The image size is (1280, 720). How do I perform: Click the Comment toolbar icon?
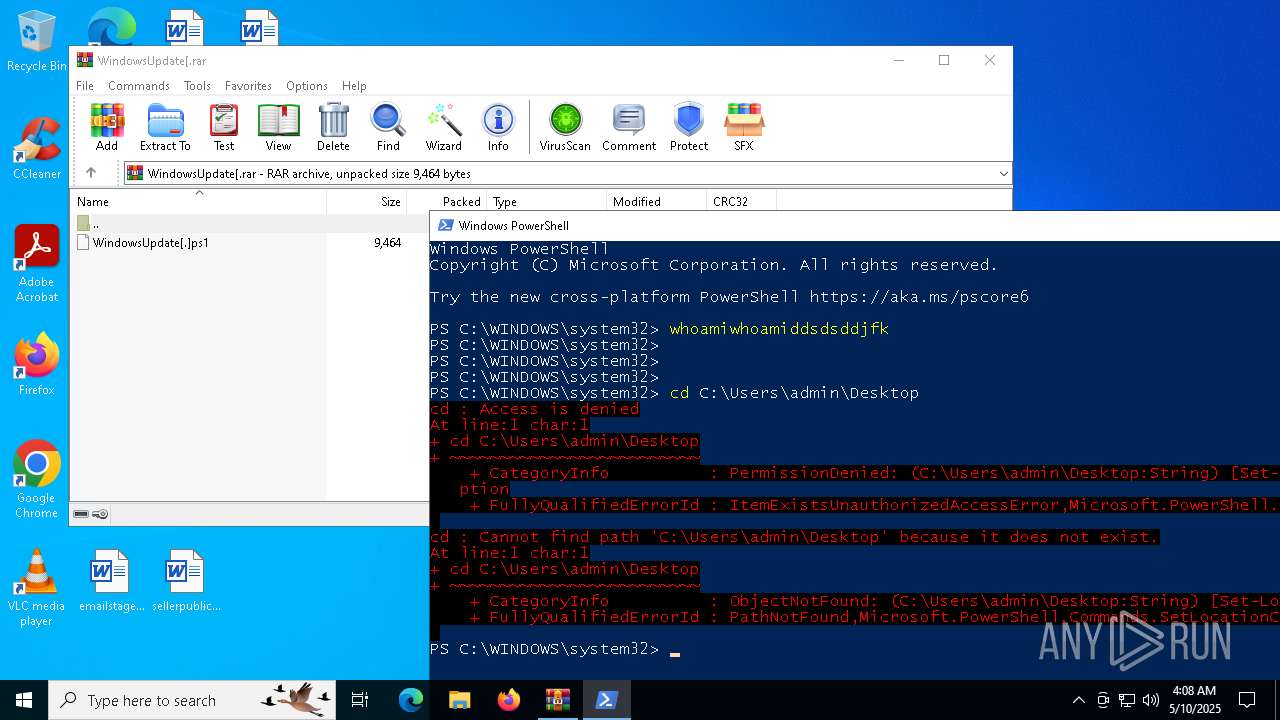pos(629,127)
